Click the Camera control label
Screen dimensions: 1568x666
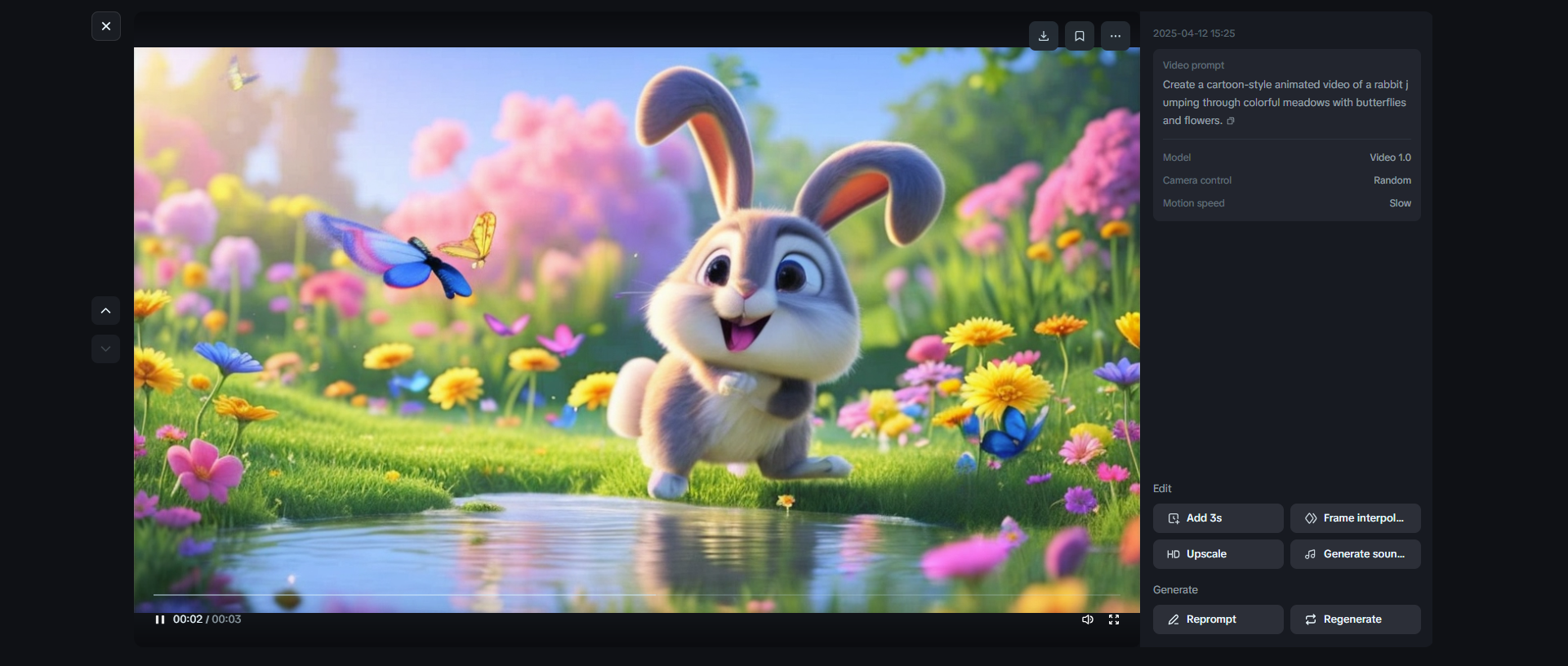coord(1197,180)
